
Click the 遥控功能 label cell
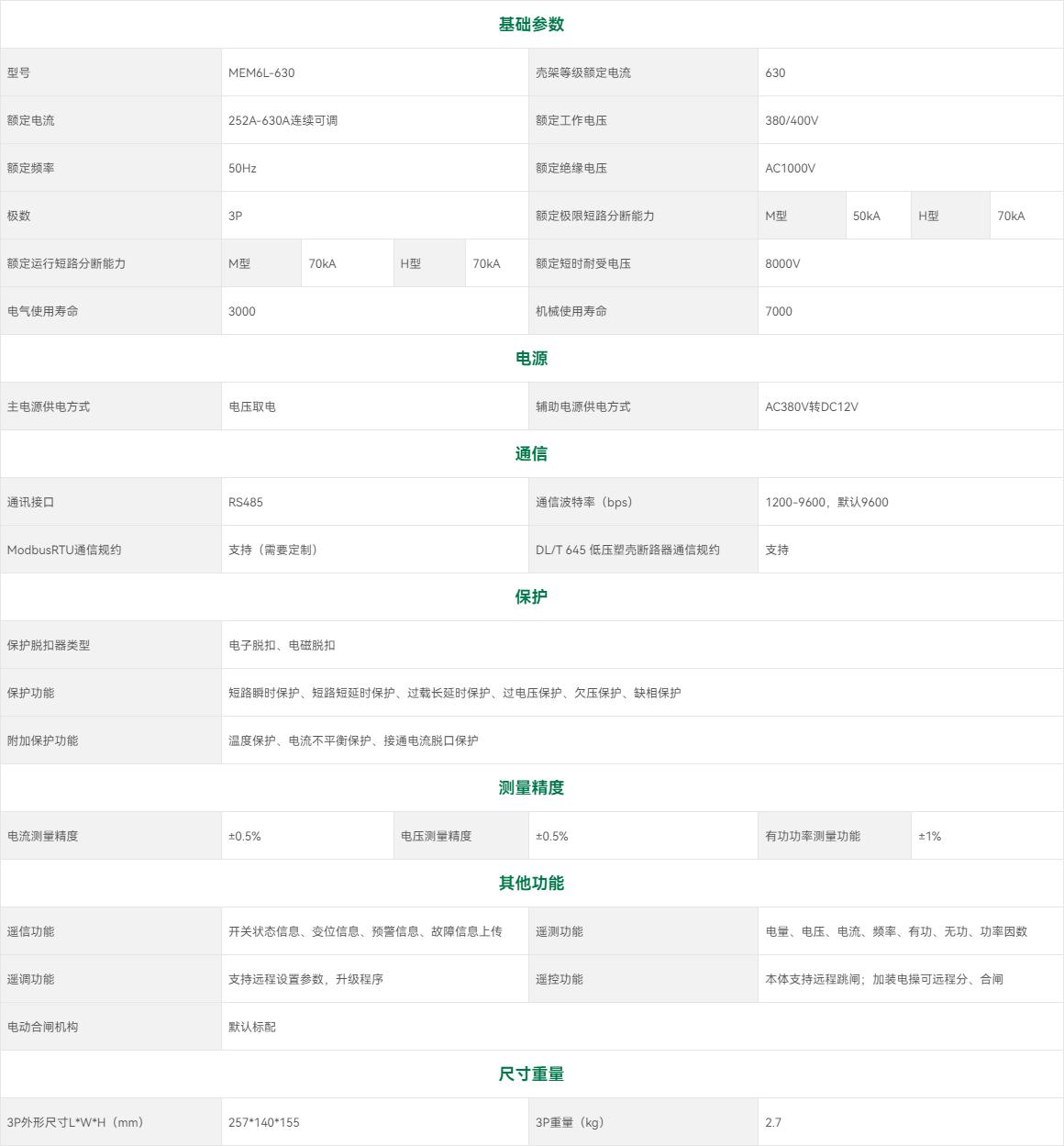pos(560,980)
